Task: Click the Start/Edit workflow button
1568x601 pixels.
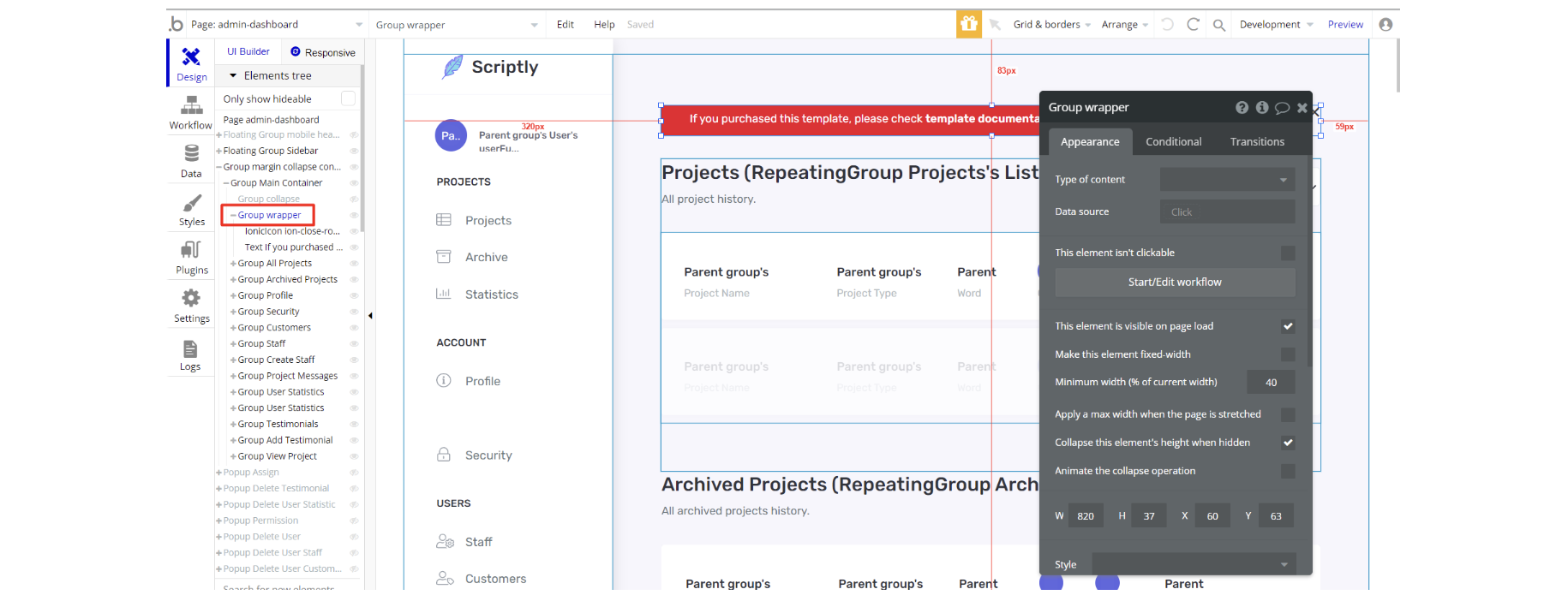Action: [1175, 282]
